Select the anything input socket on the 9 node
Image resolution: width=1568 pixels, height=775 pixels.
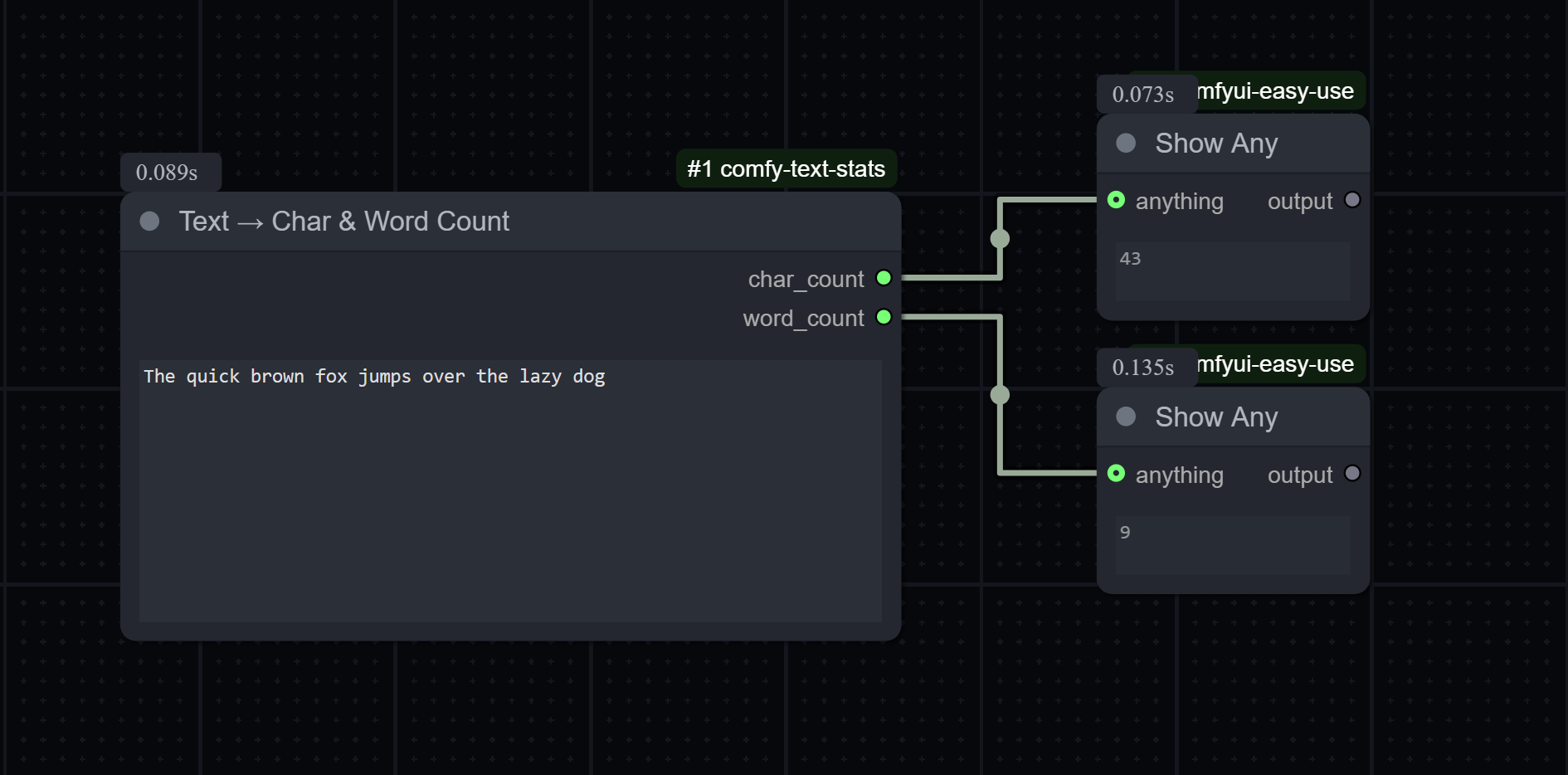(x=1116, y=473)
